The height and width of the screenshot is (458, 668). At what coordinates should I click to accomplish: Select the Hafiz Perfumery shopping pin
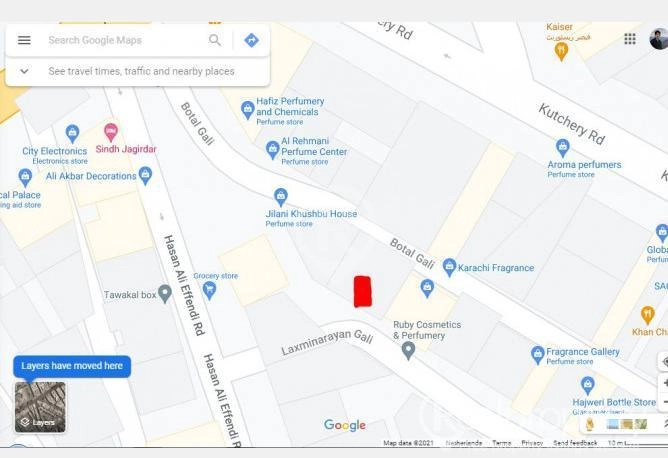tap(248, 110)
